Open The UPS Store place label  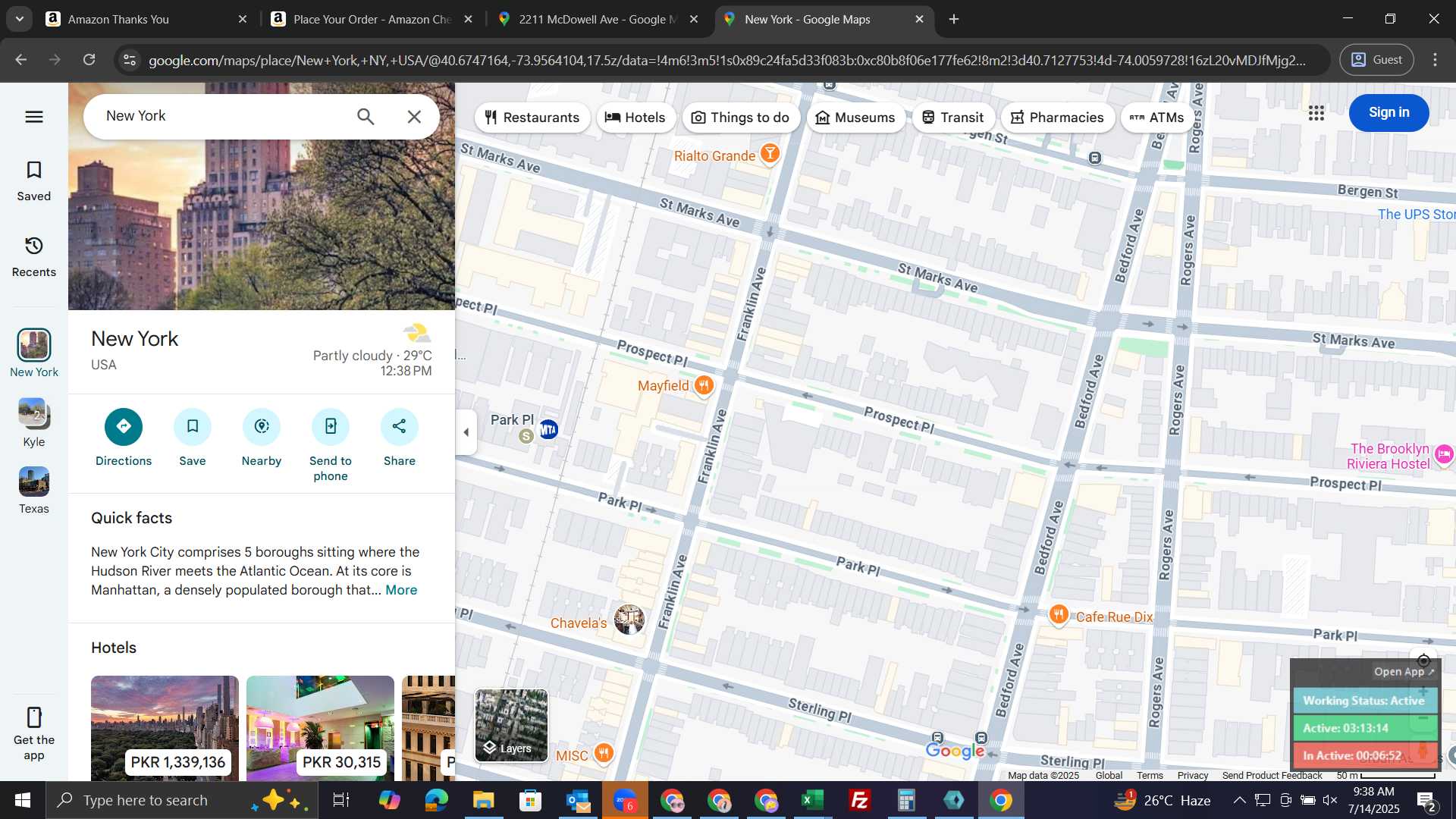[x=1416, y=215]
